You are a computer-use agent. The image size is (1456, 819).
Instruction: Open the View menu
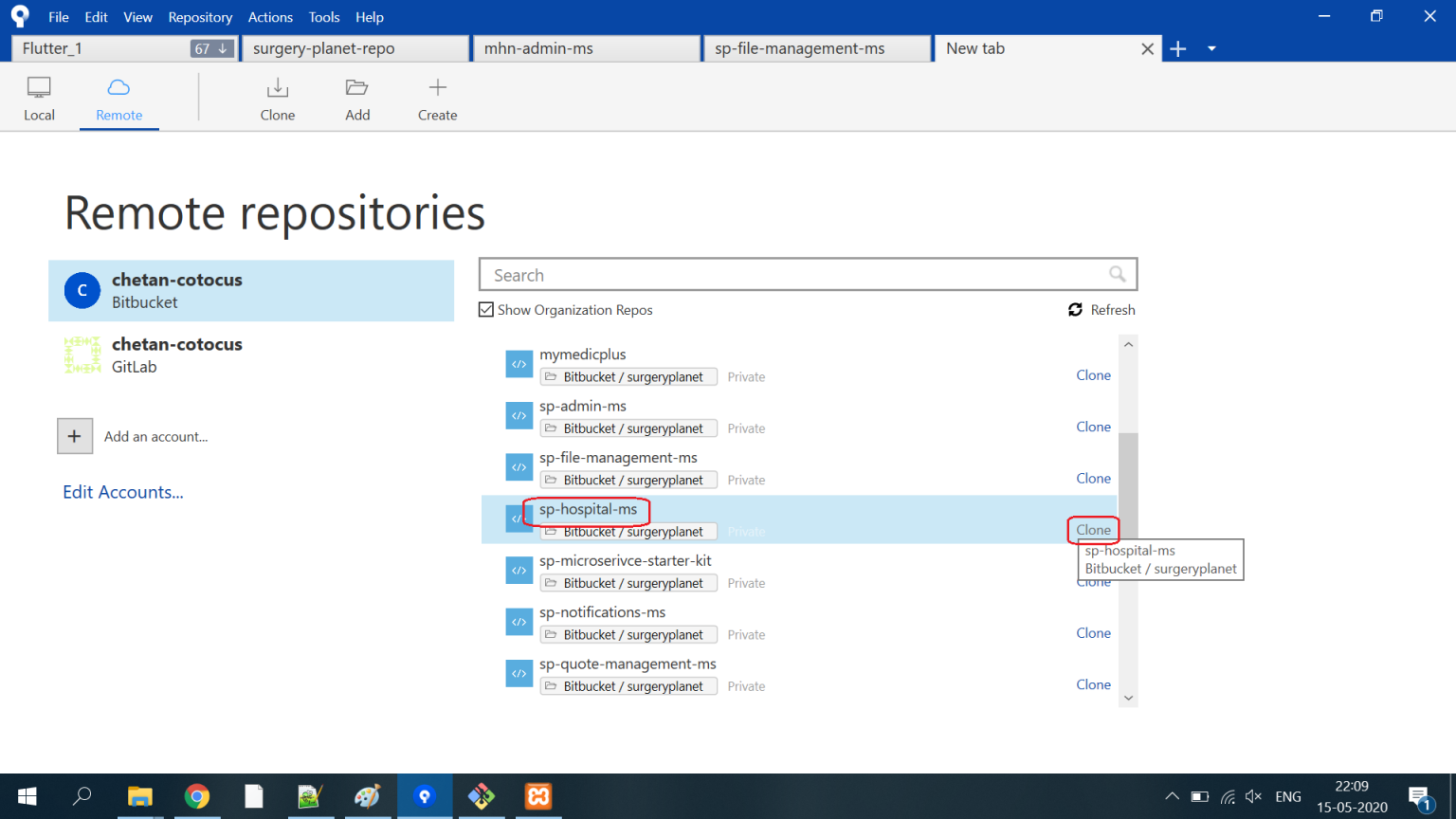137,17
